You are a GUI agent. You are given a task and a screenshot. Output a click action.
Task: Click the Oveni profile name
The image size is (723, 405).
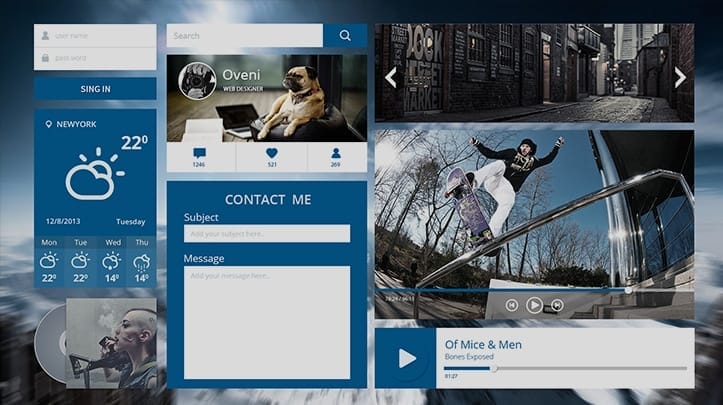click(x=241, y=76)
